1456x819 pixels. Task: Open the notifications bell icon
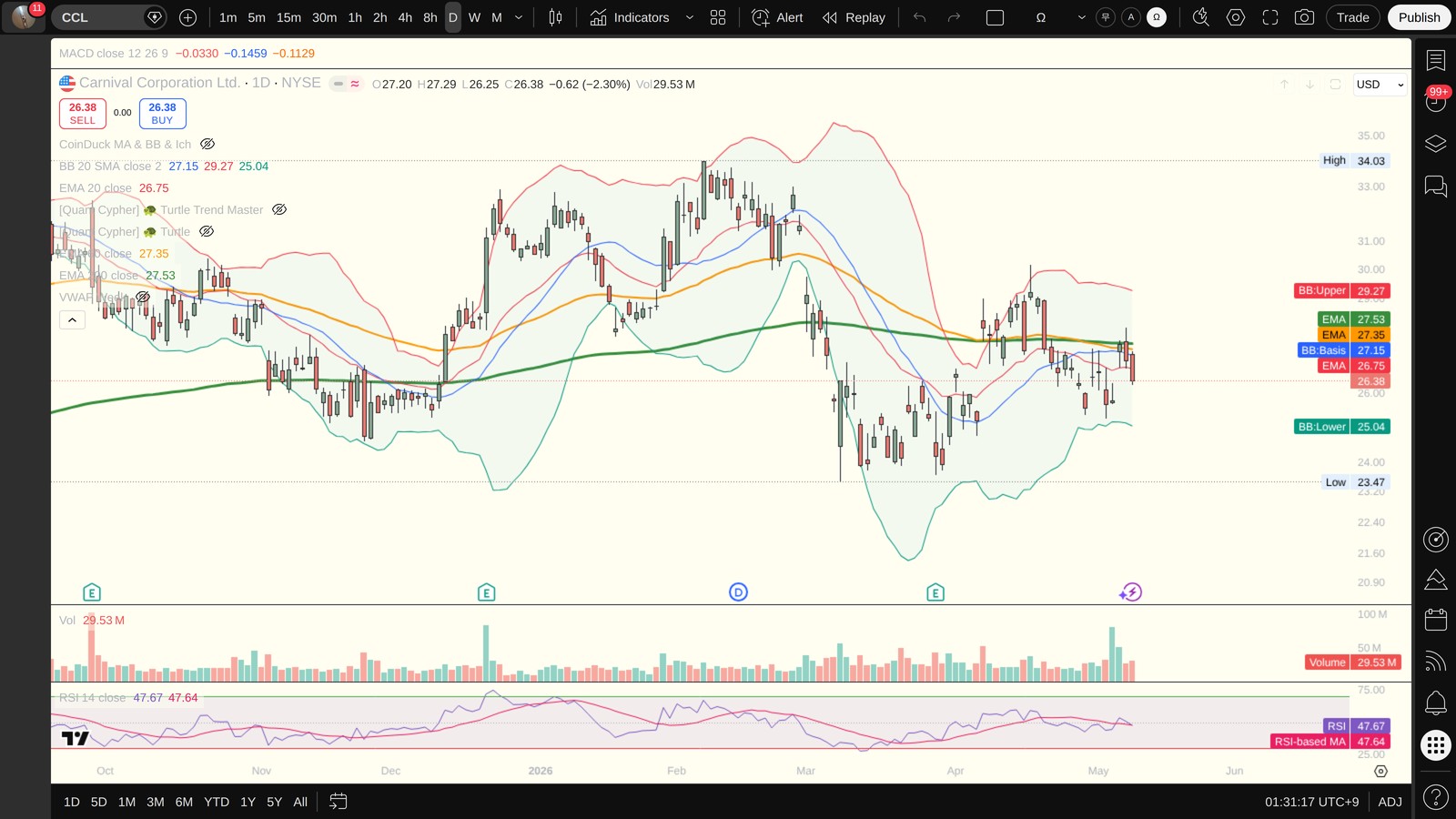click(x=1436, y=703)
